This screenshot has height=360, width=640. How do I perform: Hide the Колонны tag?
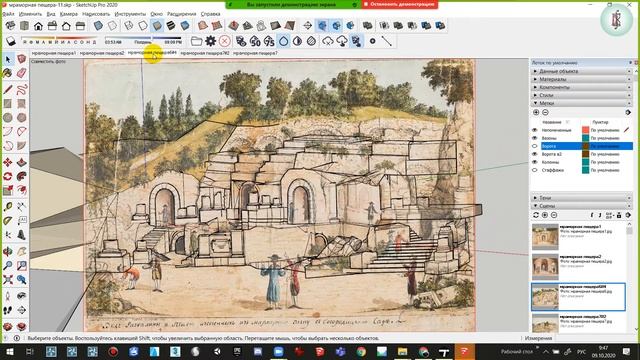[x=535, y=162]
